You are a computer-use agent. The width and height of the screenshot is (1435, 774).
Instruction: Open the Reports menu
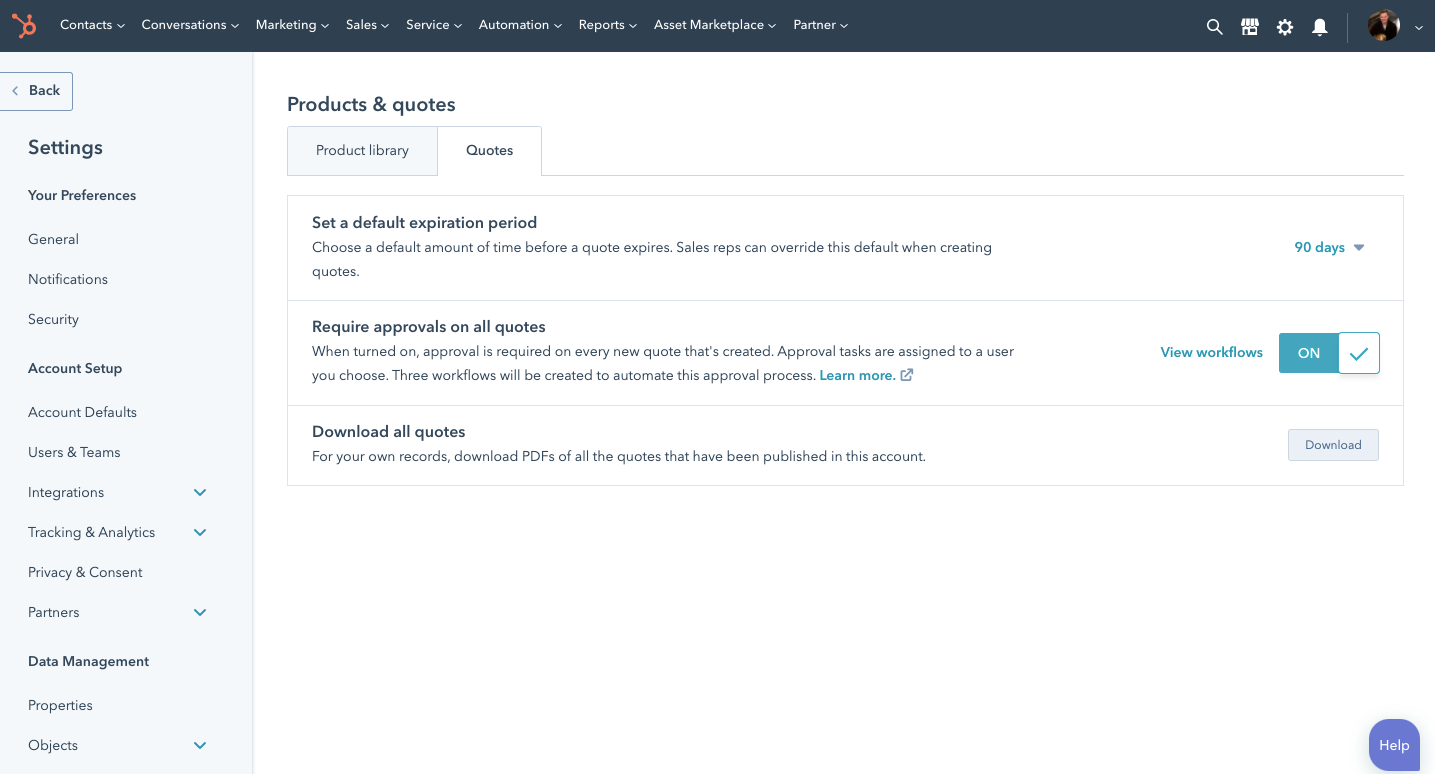click(x=608, y=25)
